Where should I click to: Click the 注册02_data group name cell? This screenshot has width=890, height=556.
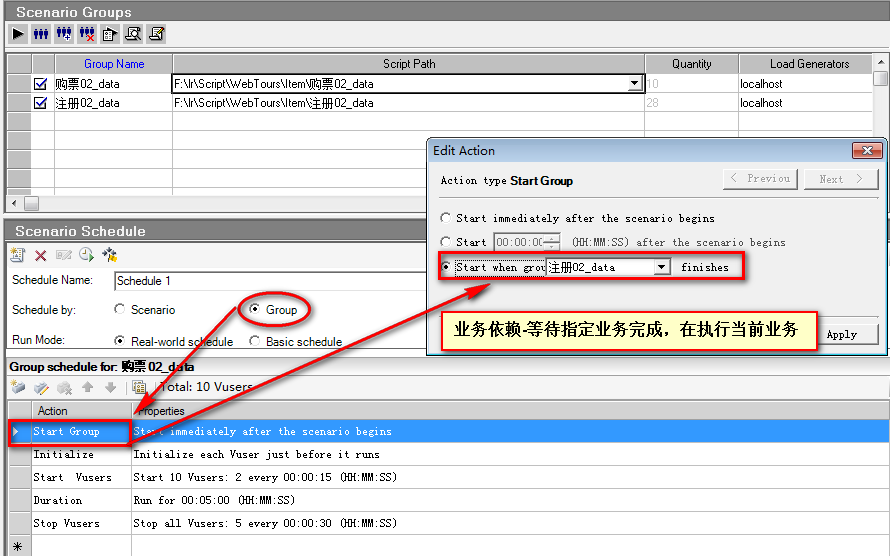(114, 103)
